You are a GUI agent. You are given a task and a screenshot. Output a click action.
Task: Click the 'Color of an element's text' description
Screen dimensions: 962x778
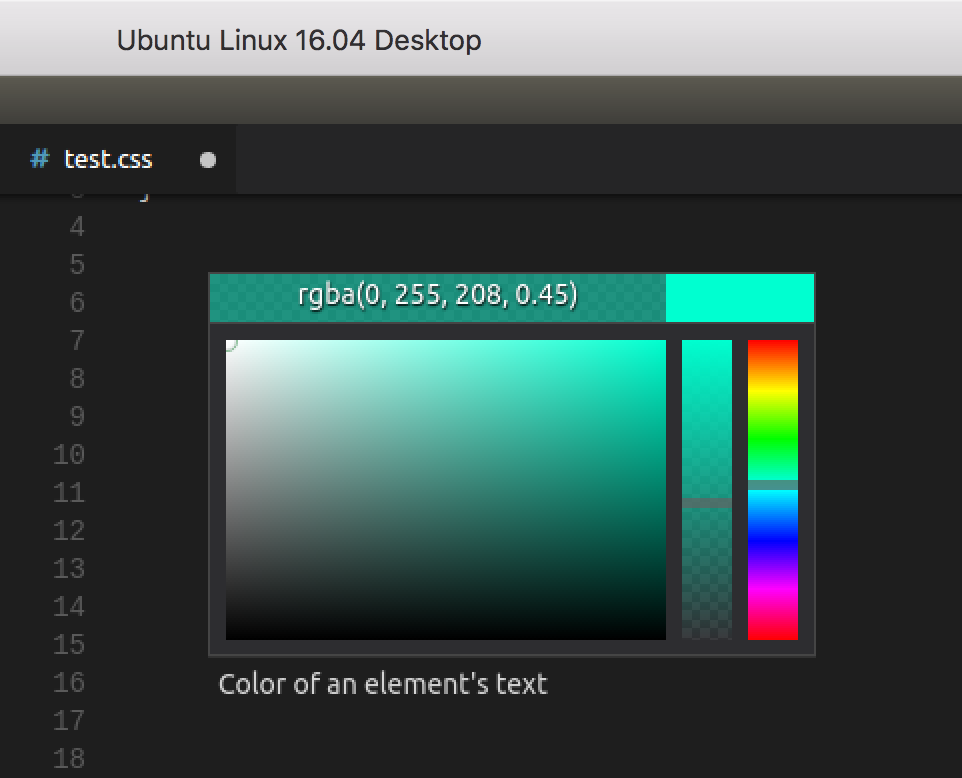383,684
